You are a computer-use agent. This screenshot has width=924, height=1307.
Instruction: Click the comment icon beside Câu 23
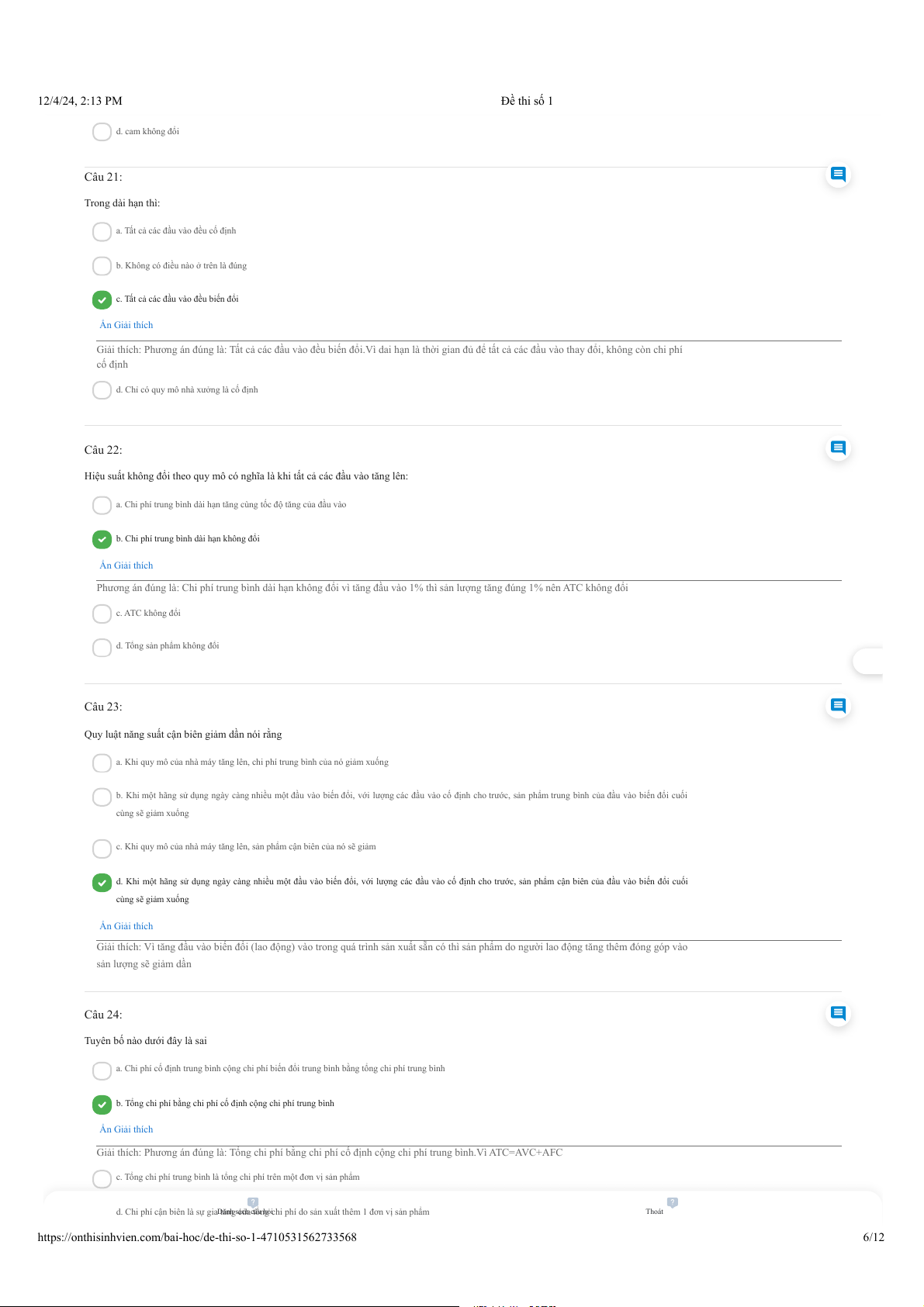click(x=838, y=705)
